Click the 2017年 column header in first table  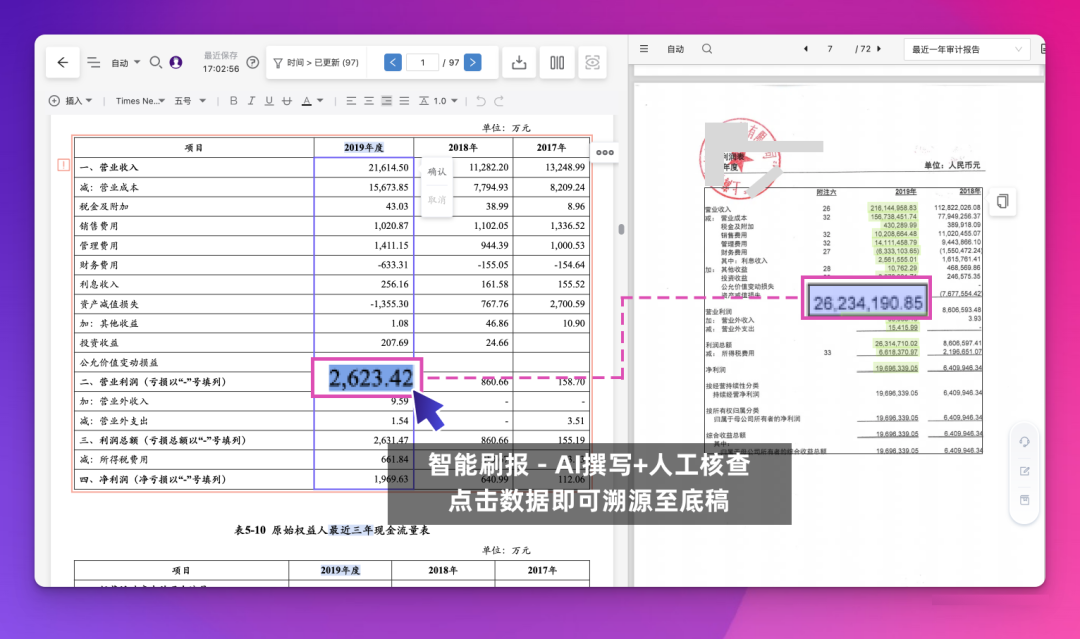(x=551, y=147)
